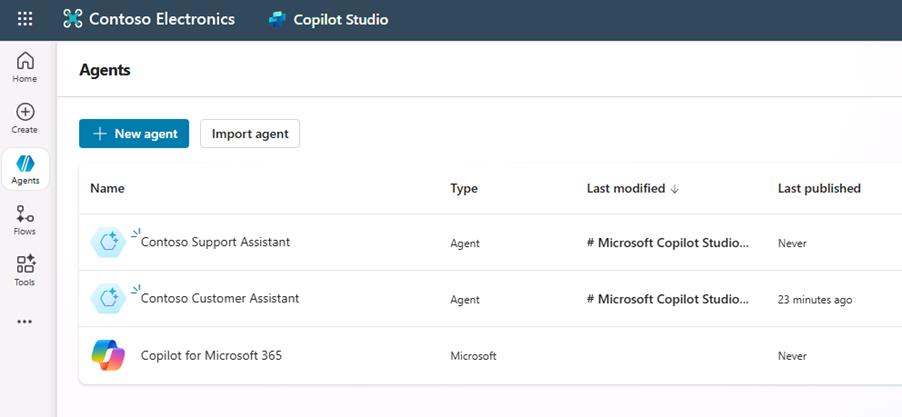The width and height of the screenshot is (902, 417).
Task: Click the Copilot Studio title text
Action: pos(341,20)
